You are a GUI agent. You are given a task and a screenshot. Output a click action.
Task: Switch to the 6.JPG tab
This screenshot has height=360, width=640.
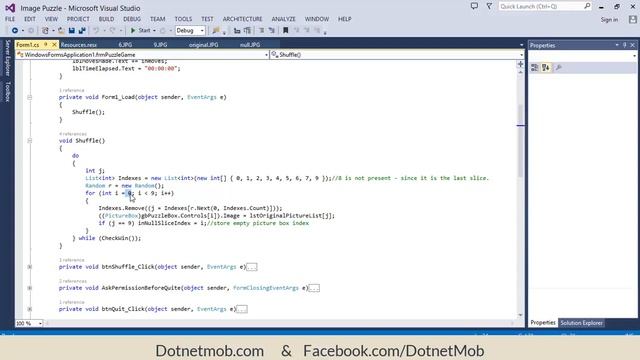(125, 45)
